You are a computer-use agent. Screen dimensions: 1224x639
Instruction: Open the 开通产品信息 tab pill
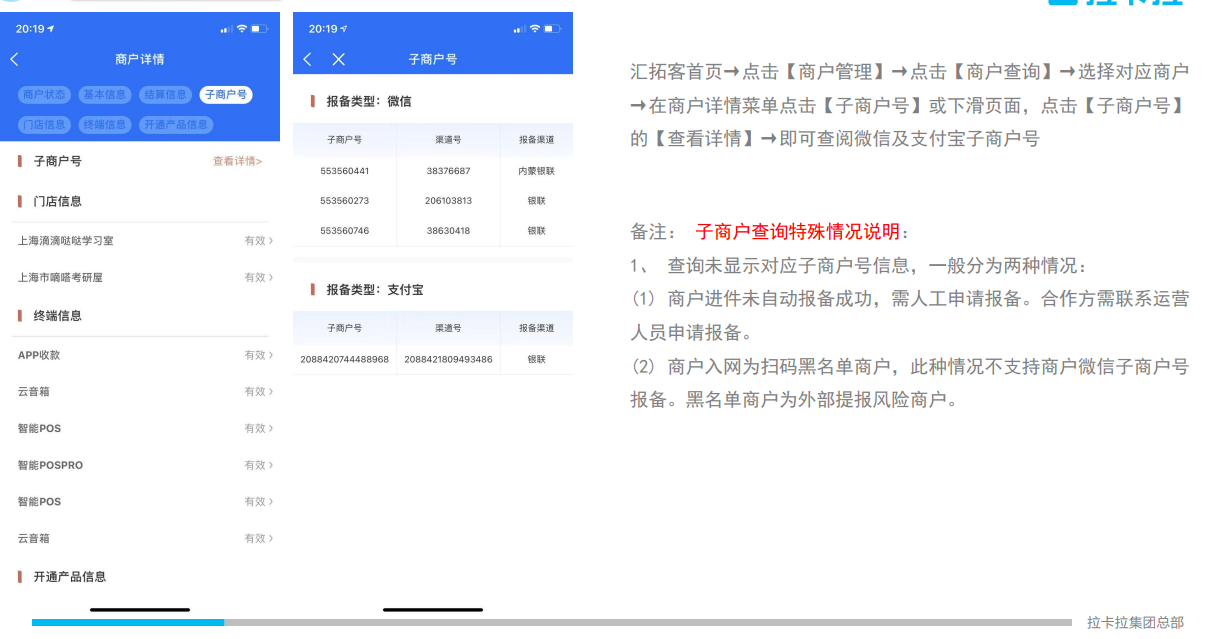pos(175,125)
